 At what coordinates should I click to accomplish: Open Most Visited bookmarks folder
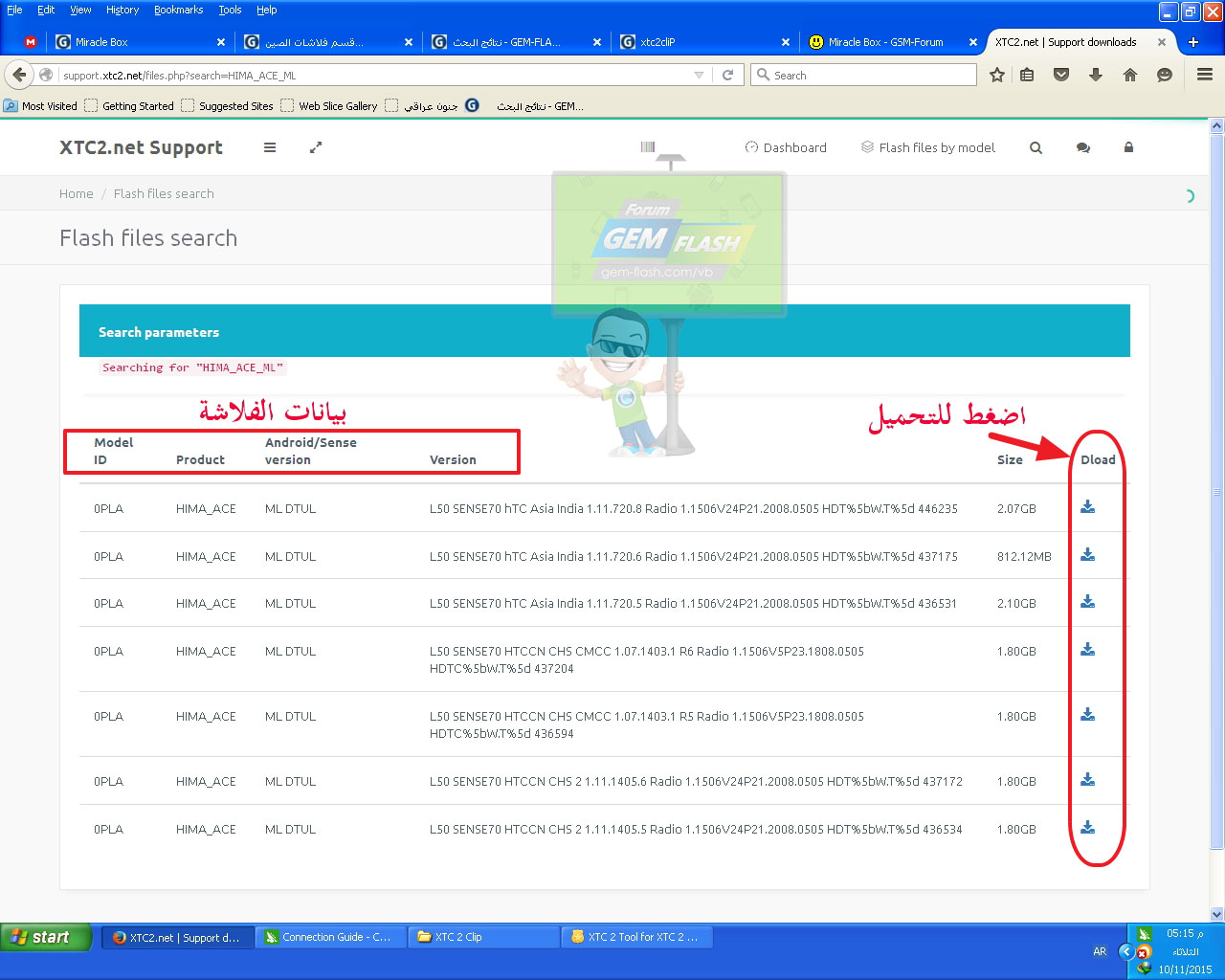[x=41, y=106]
